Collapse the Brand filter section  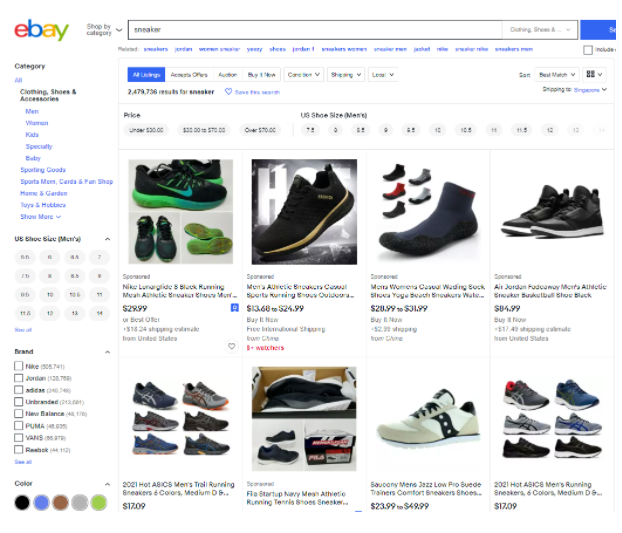click(107, 352)
